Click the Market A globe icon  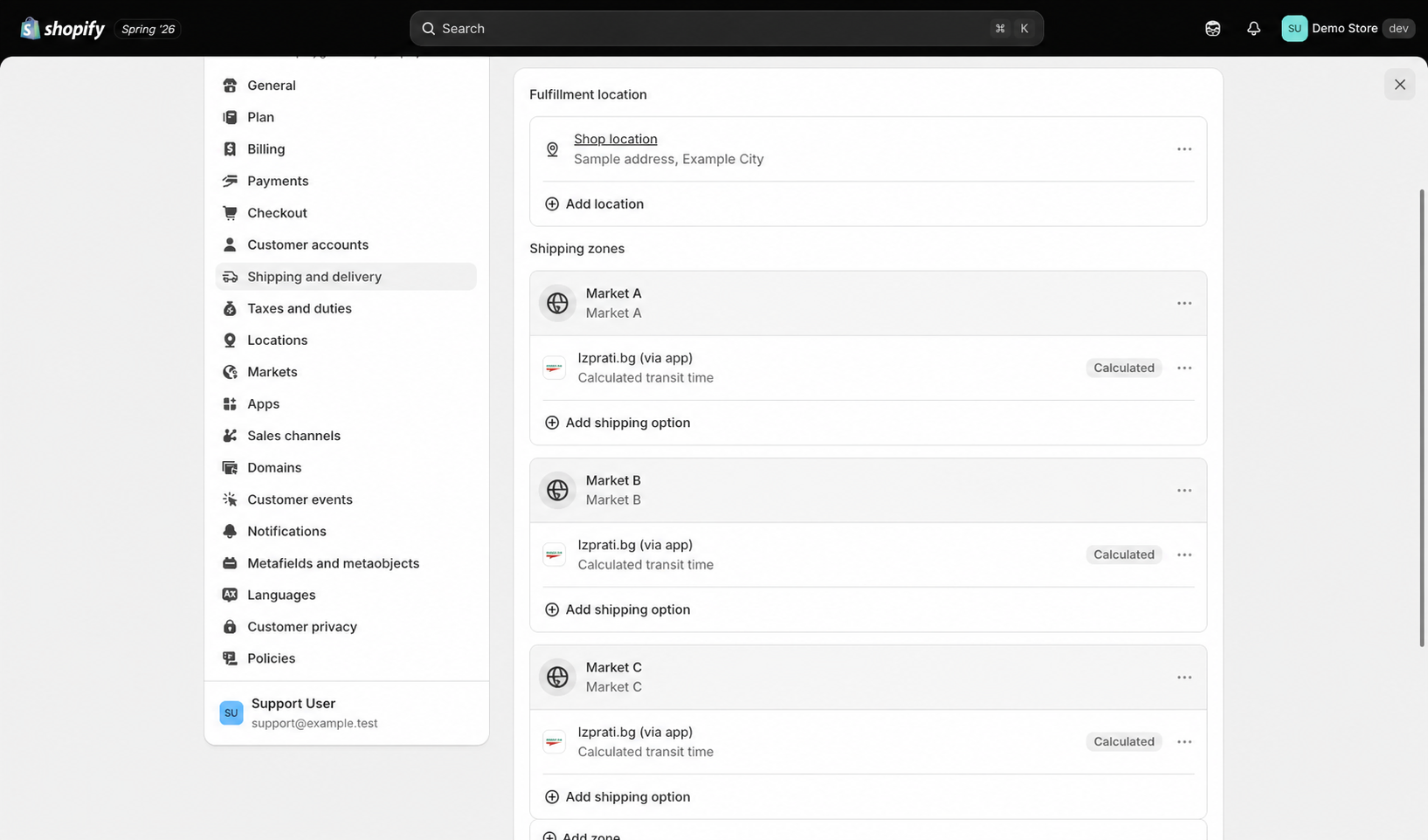click(x=557, y=303)
